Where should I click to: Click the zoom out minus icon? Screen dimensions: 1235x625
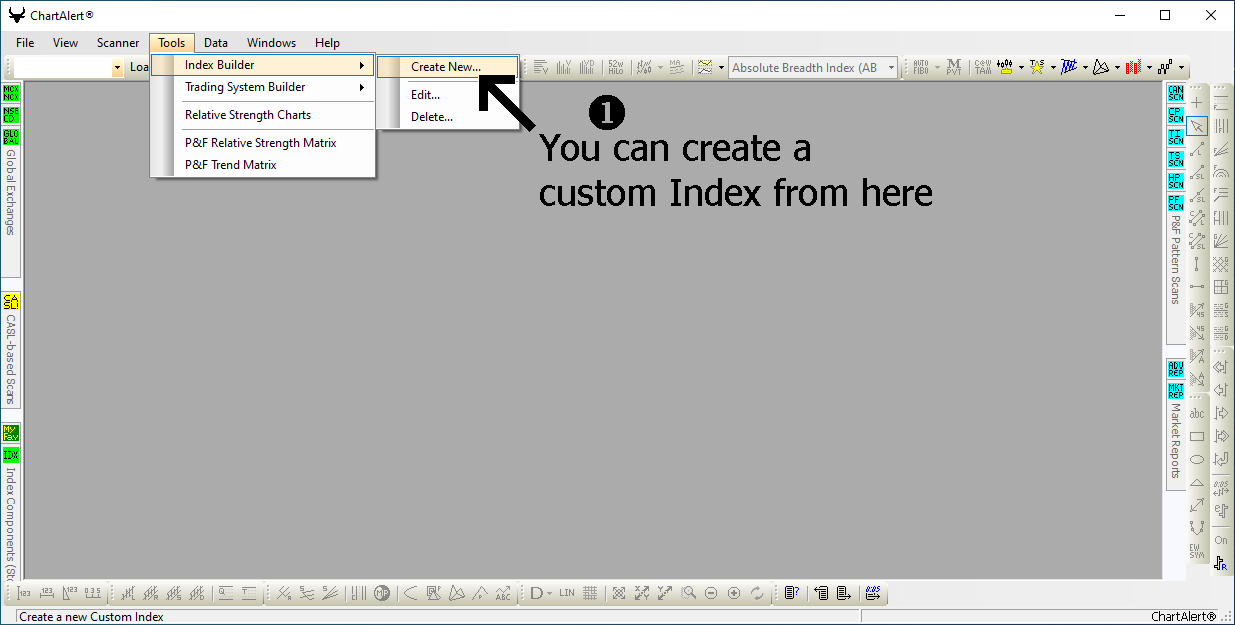(x=711, y=593)
